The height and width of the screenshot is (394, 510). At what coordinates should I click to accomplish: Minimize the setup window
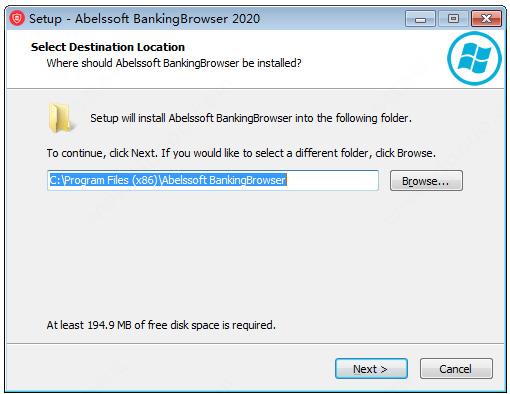pyautogui.click(x=420, y=19)
